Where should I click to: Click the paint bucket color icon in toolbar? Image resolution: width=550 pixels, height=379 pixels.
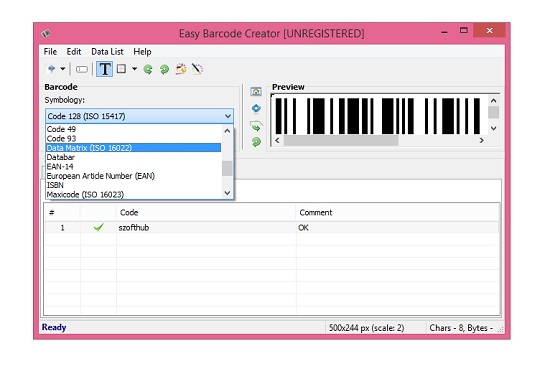(x=181, y=69)
